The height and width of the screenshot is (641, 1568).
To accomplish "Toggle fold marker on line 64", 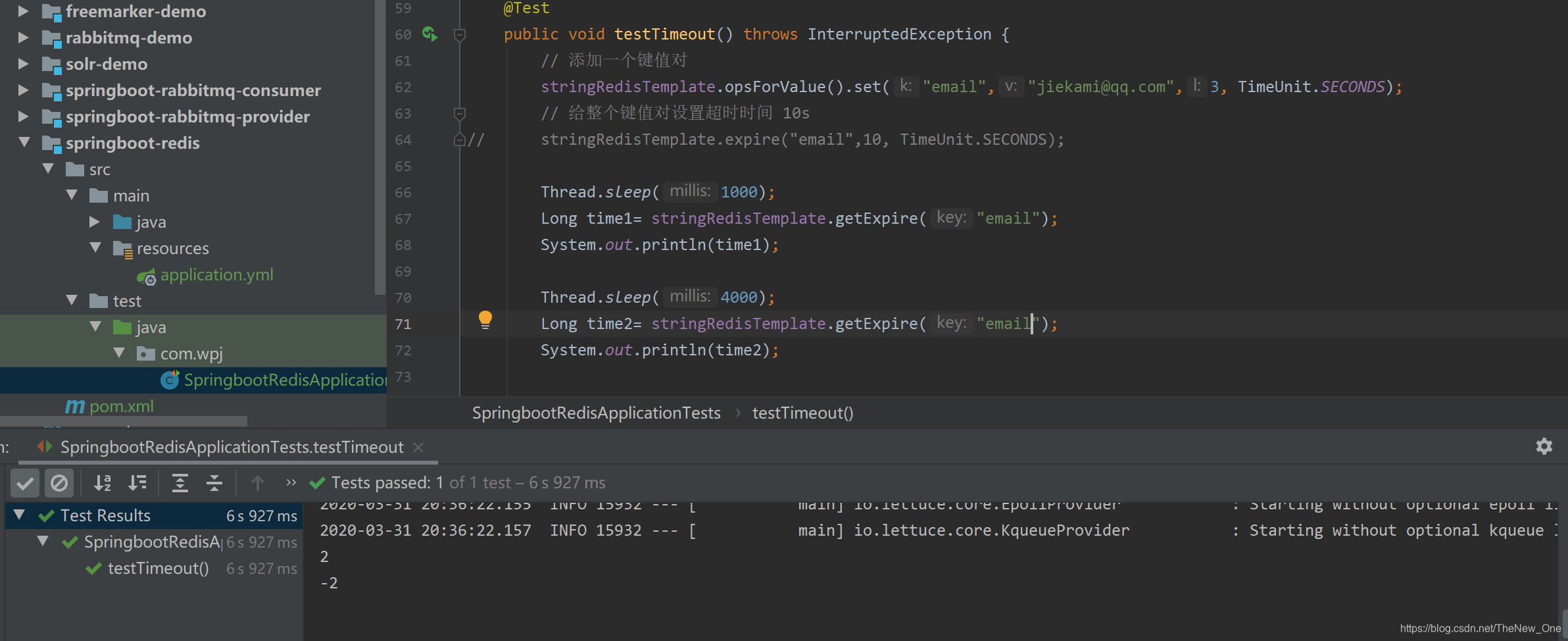I will [459, 140].
